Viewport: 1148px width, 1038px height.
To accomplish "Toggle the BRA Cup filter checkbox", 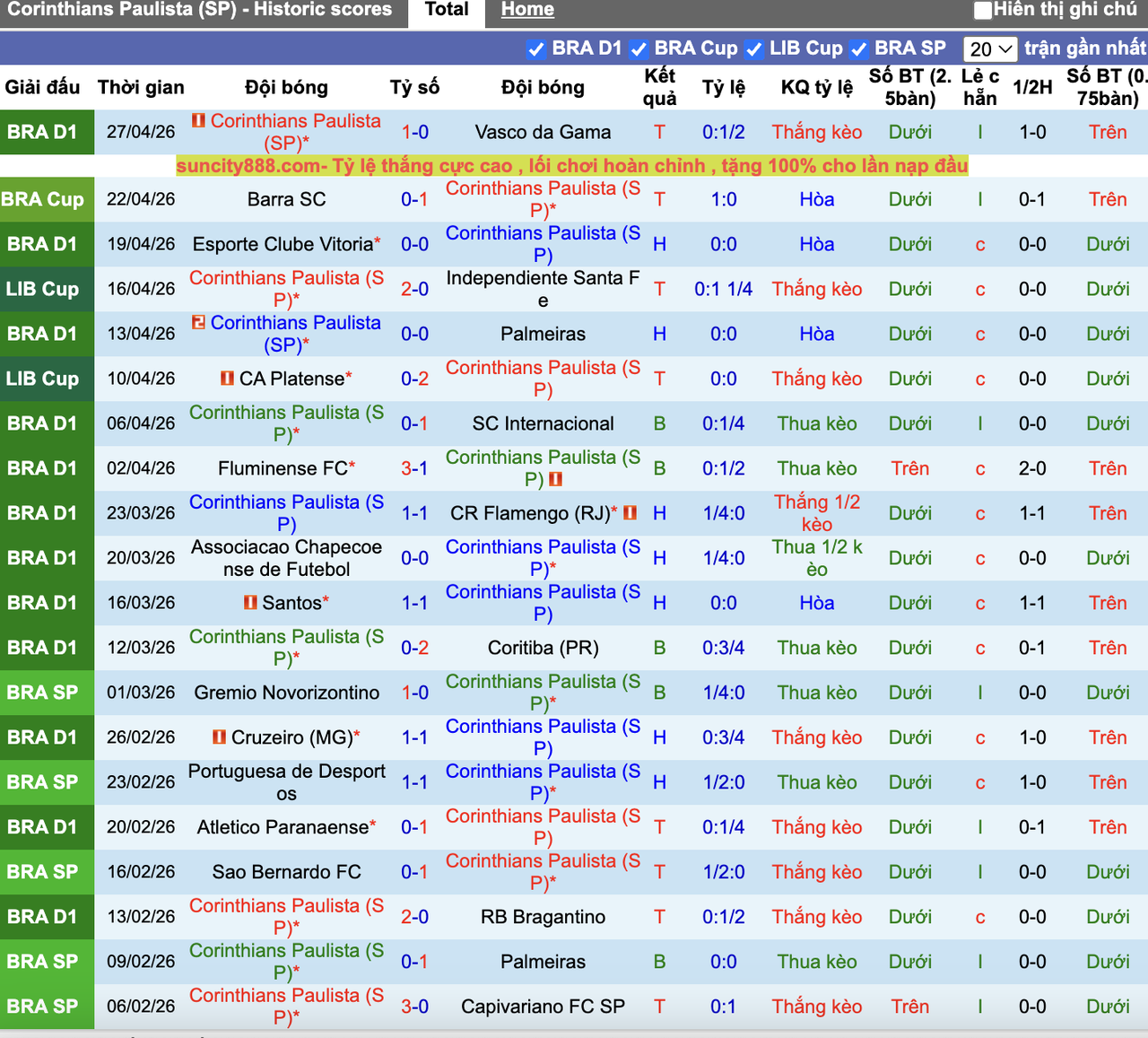I will coord(639,49).
